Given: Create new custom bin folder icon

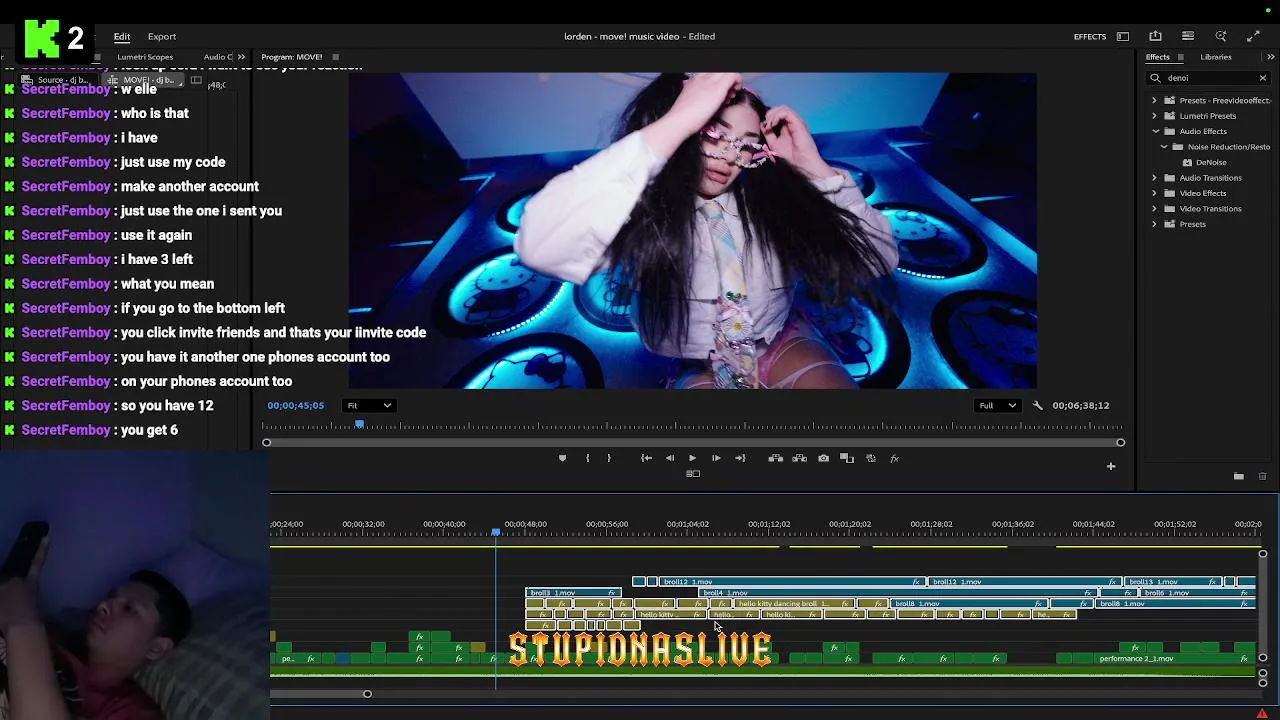Looking at the screenshot, I should (x=1238, y=477).
